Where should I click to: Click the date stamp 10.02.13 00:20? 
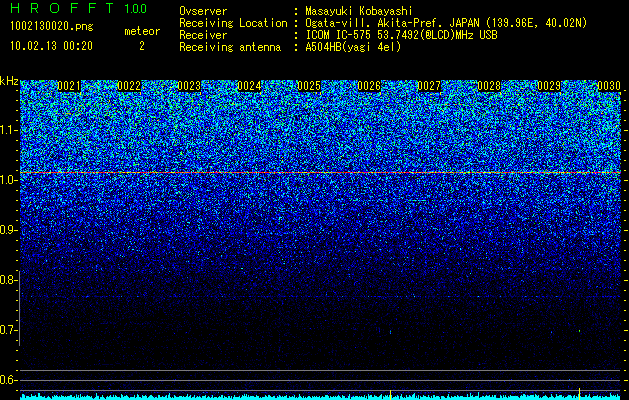point(52,46)
